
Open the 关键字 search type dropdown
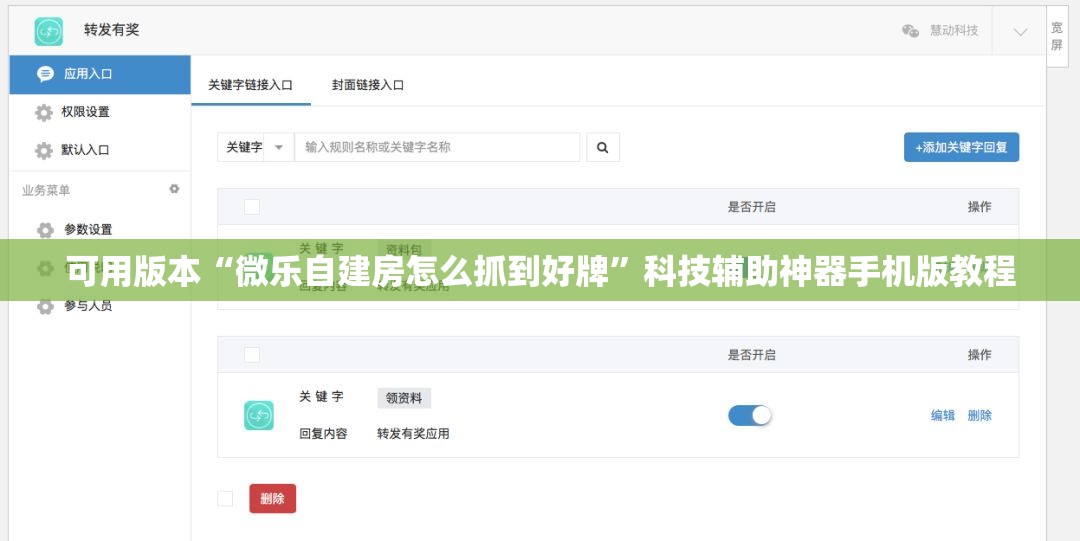point(256,147)
